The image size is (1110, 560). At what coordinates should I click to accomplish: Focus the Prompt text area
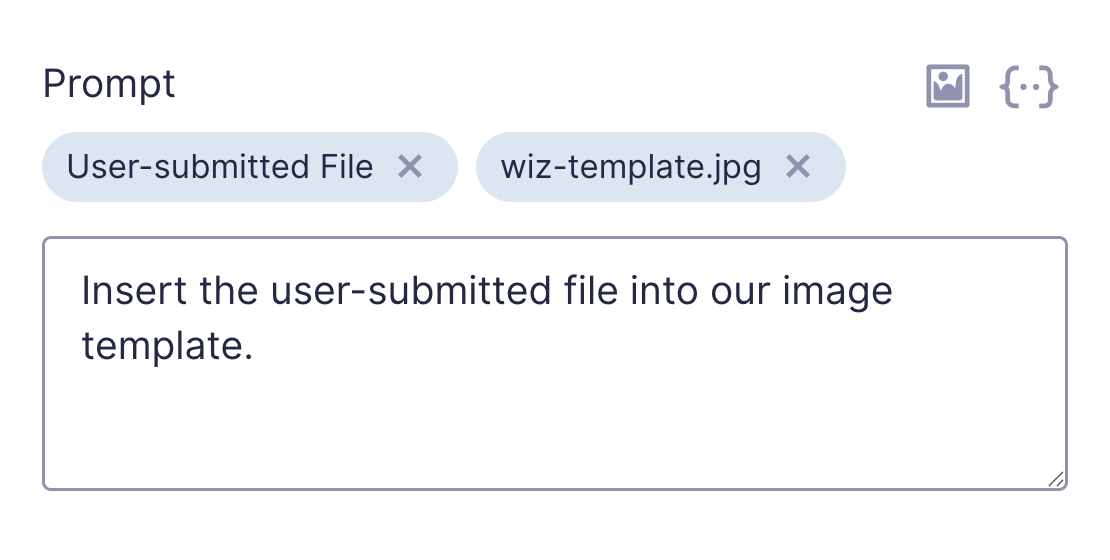pos(555,363)
